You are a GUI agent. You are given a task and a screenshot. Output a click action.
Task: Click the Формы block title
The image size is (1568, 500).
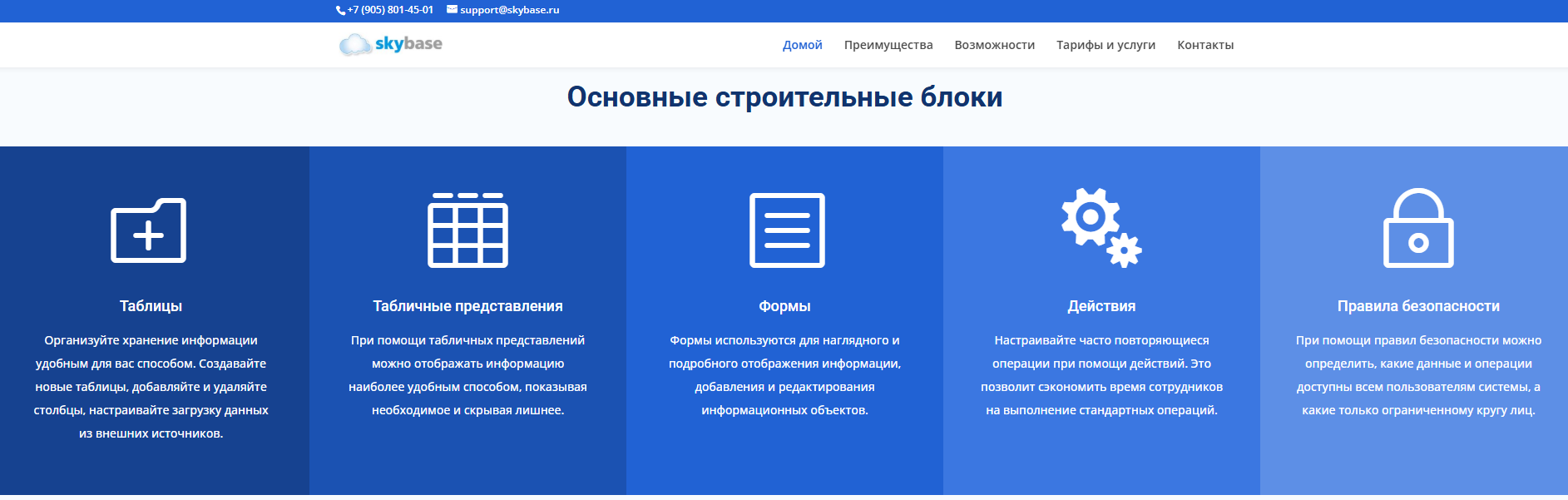pos(784,306)
